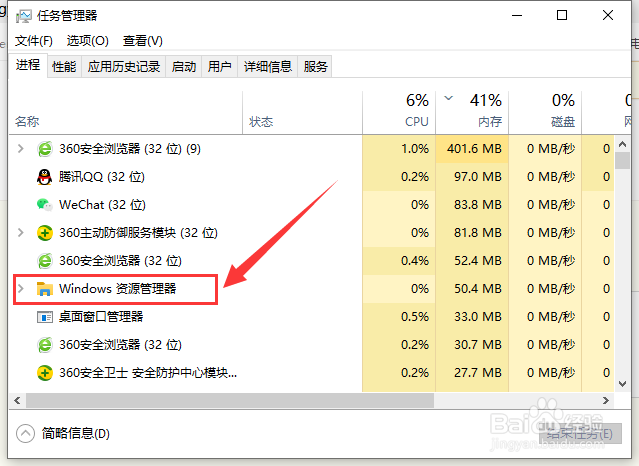Viewport: 639px width, 466px height.
Task: Sort by the 状态 column header
Action: pos(302,113)
